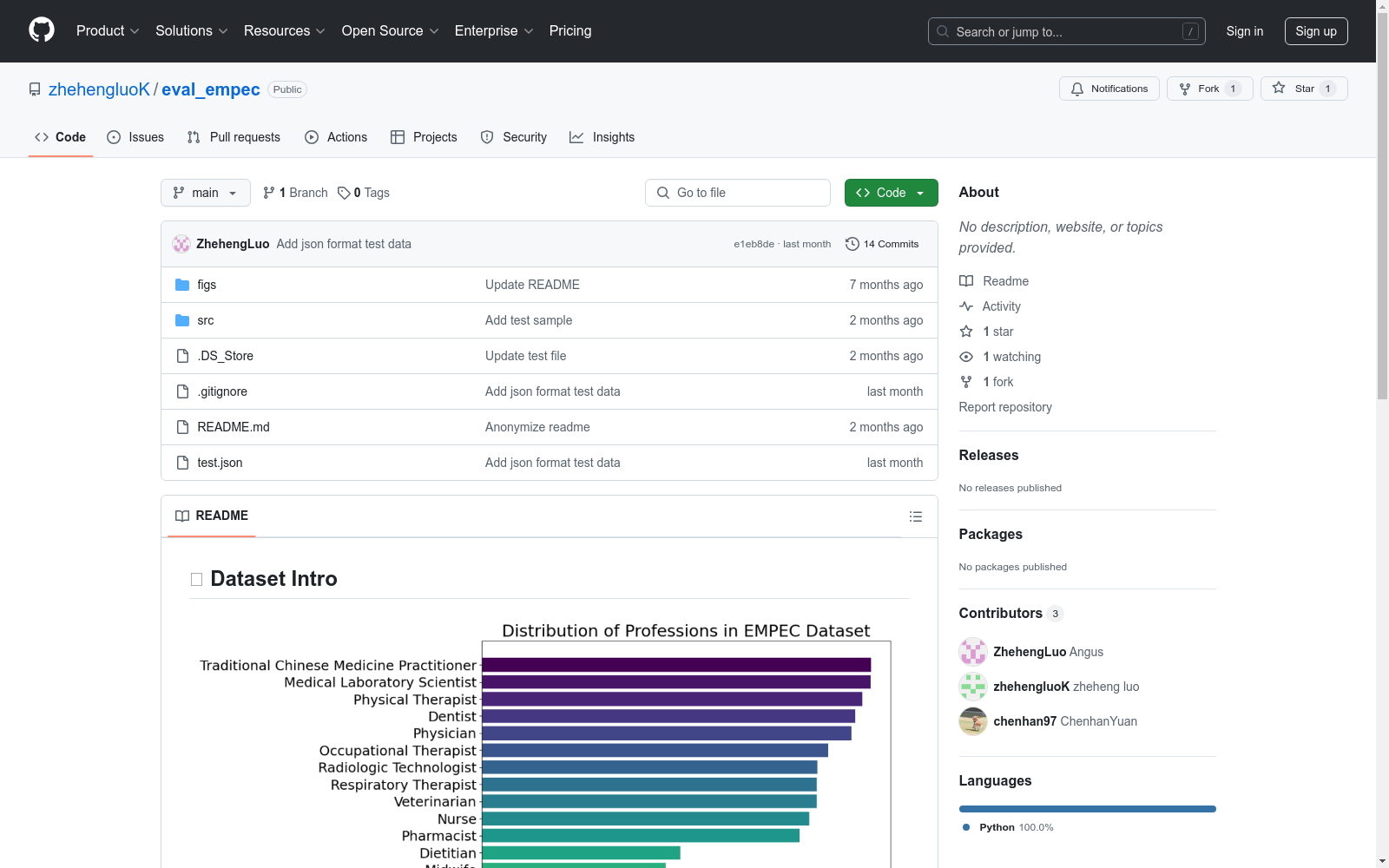Open the zhehengluoK owner profile link
The height and width of the screenshot is (868, 1389).
[x=99, y=89]
